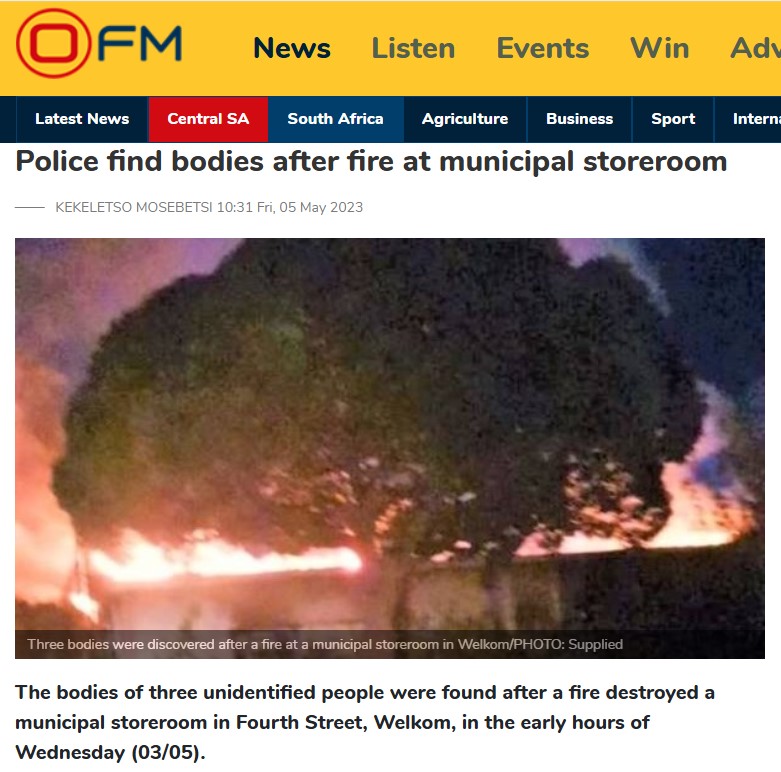Click the article intro paragraph text
781x772 pixels.
[x=365, y=722]
